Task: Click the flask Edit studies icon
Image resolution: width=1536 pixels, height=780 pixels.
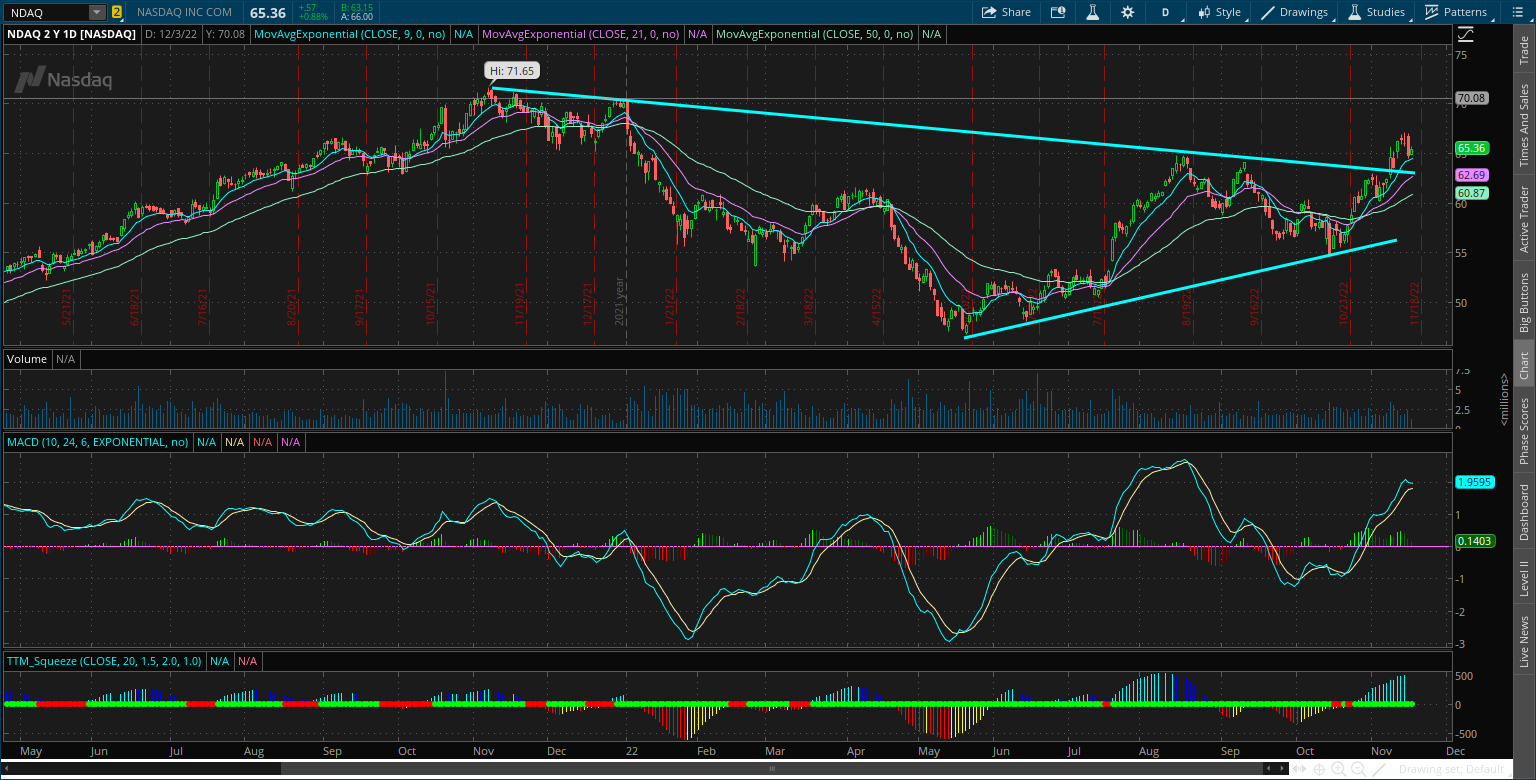Action: (x=1093, y=12)
